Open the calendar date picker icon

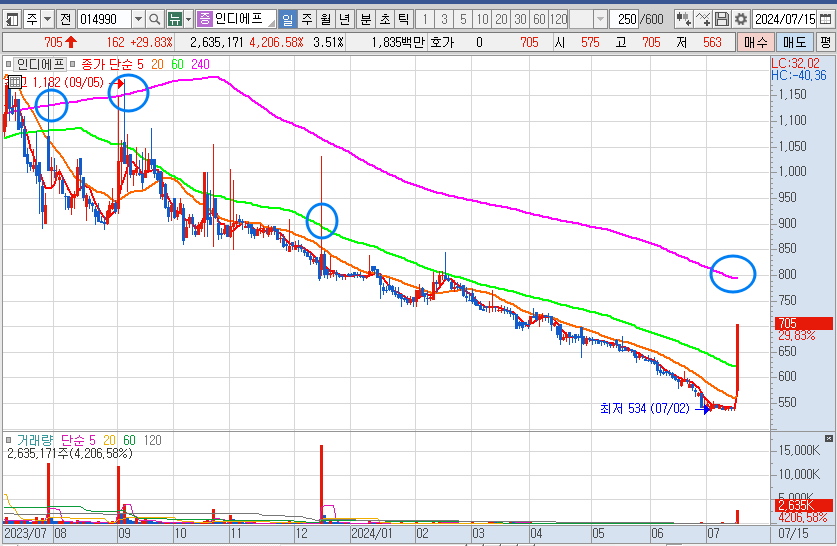click(825, 20)
